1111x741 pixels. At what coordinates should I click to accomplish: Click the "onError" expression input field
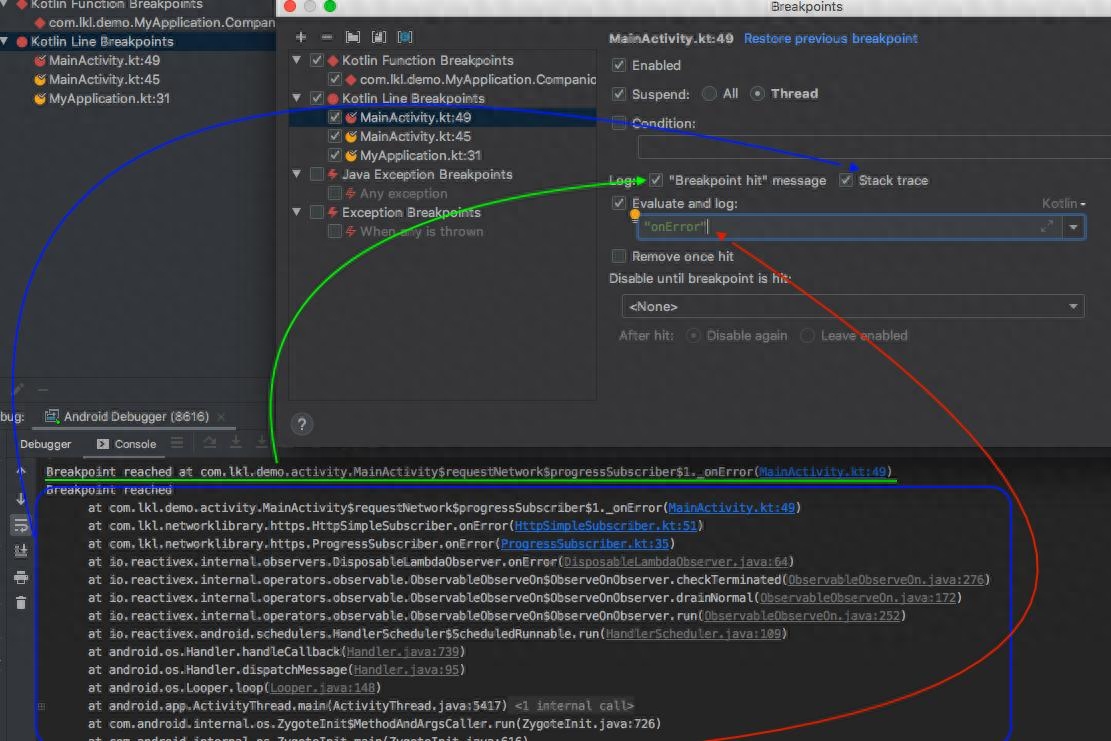(850, 227)
